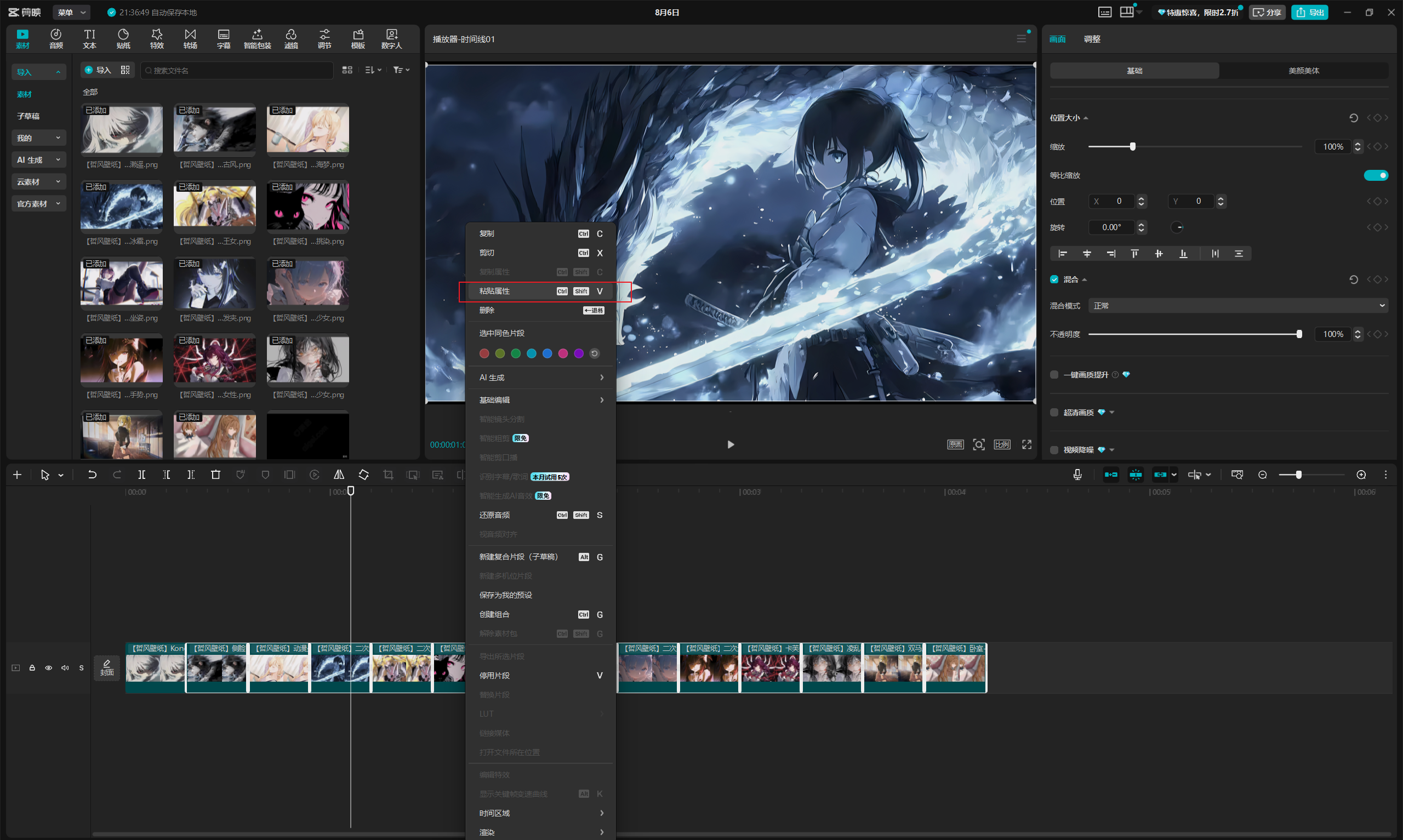This screenshot has height=840, width=1403.
Task: Pick the purple color swatch in context menu
Action: [578, 354]
